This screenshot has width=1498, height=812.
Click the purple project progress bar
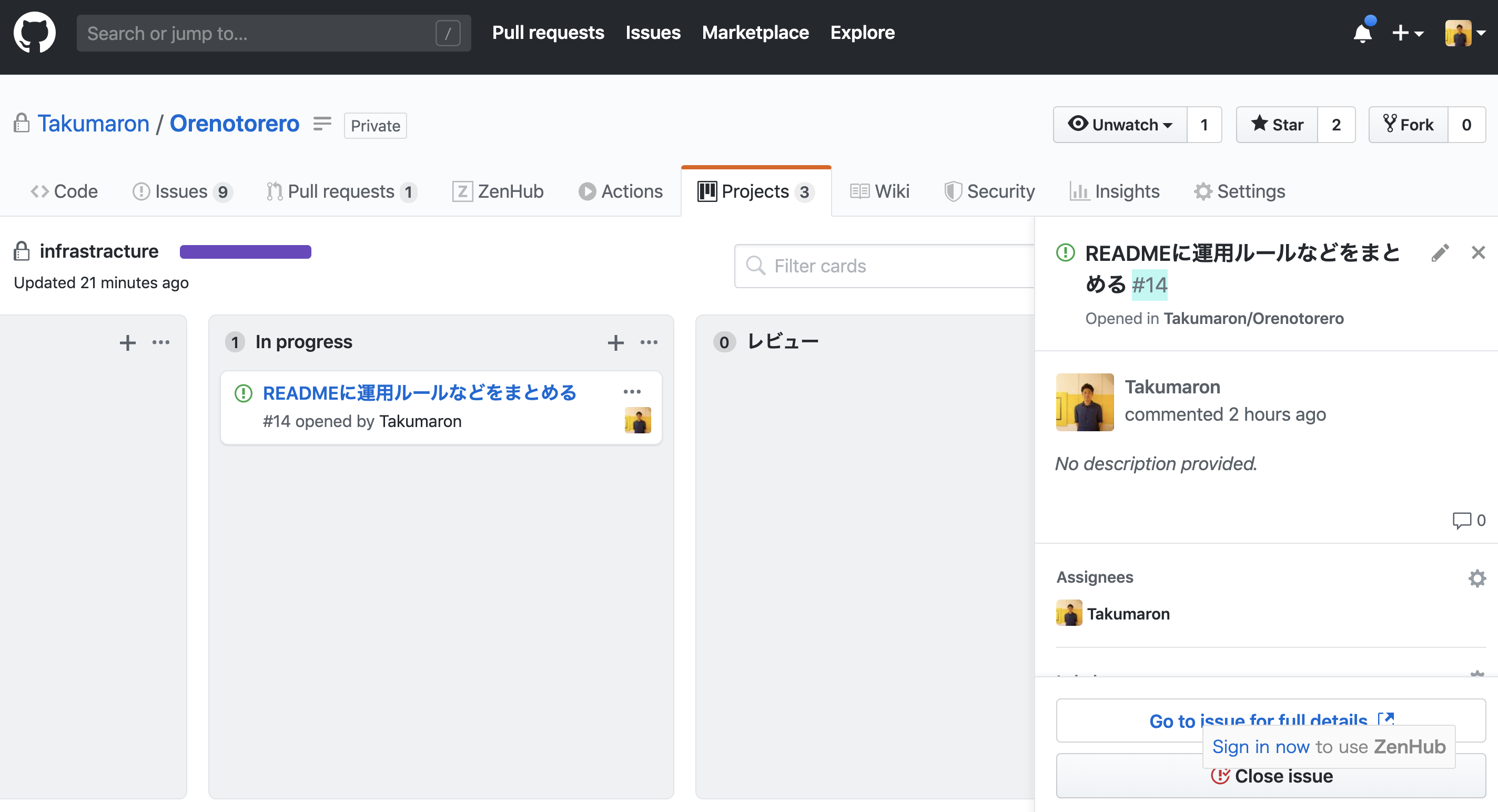tap(246, 252)
